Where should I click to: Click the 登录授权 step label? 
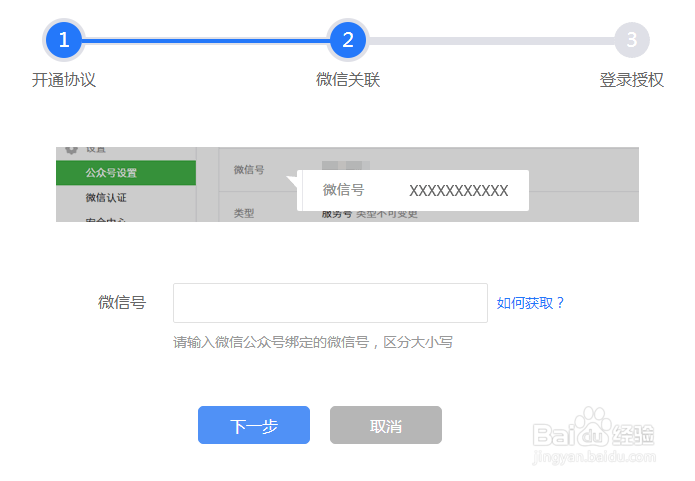pyautogui.click(x=632, y=80)
